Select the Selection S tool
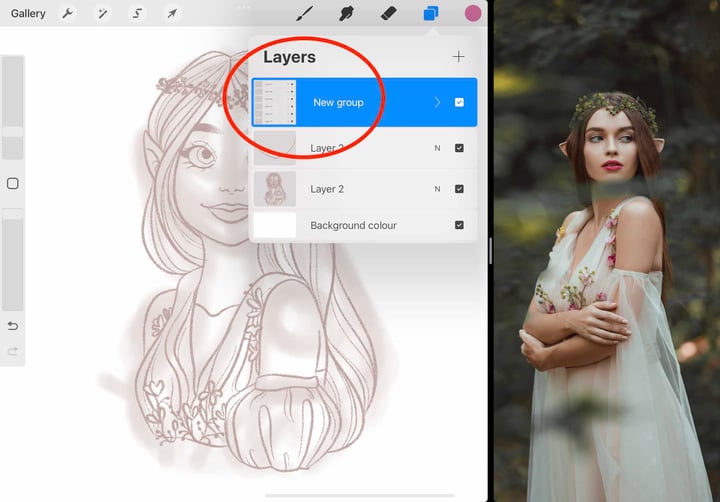The image size is (720, 502). click(137, 13)
